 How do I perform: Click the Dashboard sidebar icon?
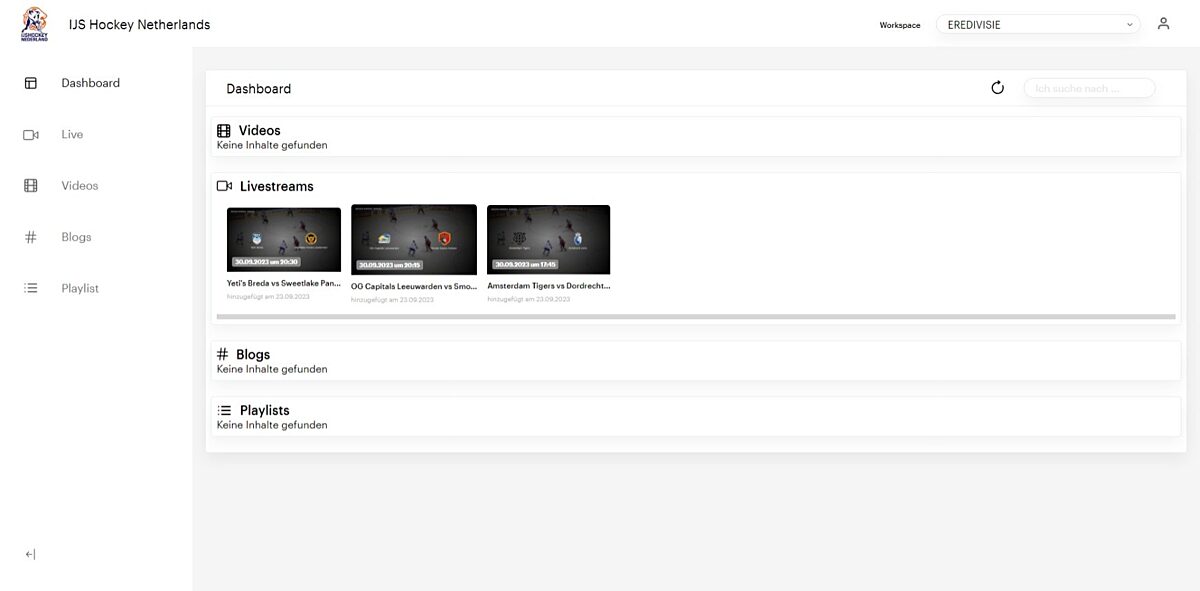31,83
